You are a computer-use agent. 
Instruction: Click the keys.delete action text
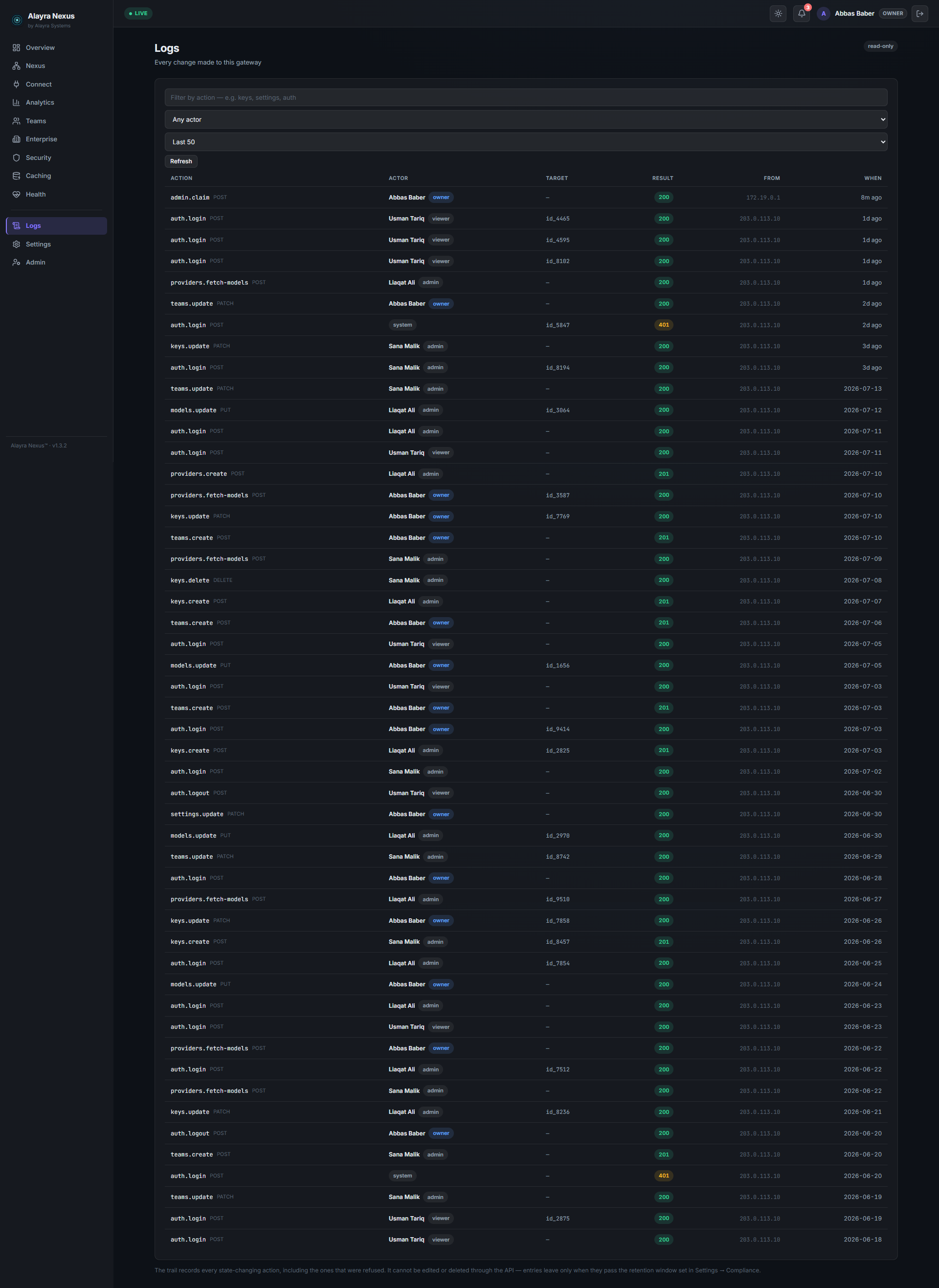tap(190, 580)
